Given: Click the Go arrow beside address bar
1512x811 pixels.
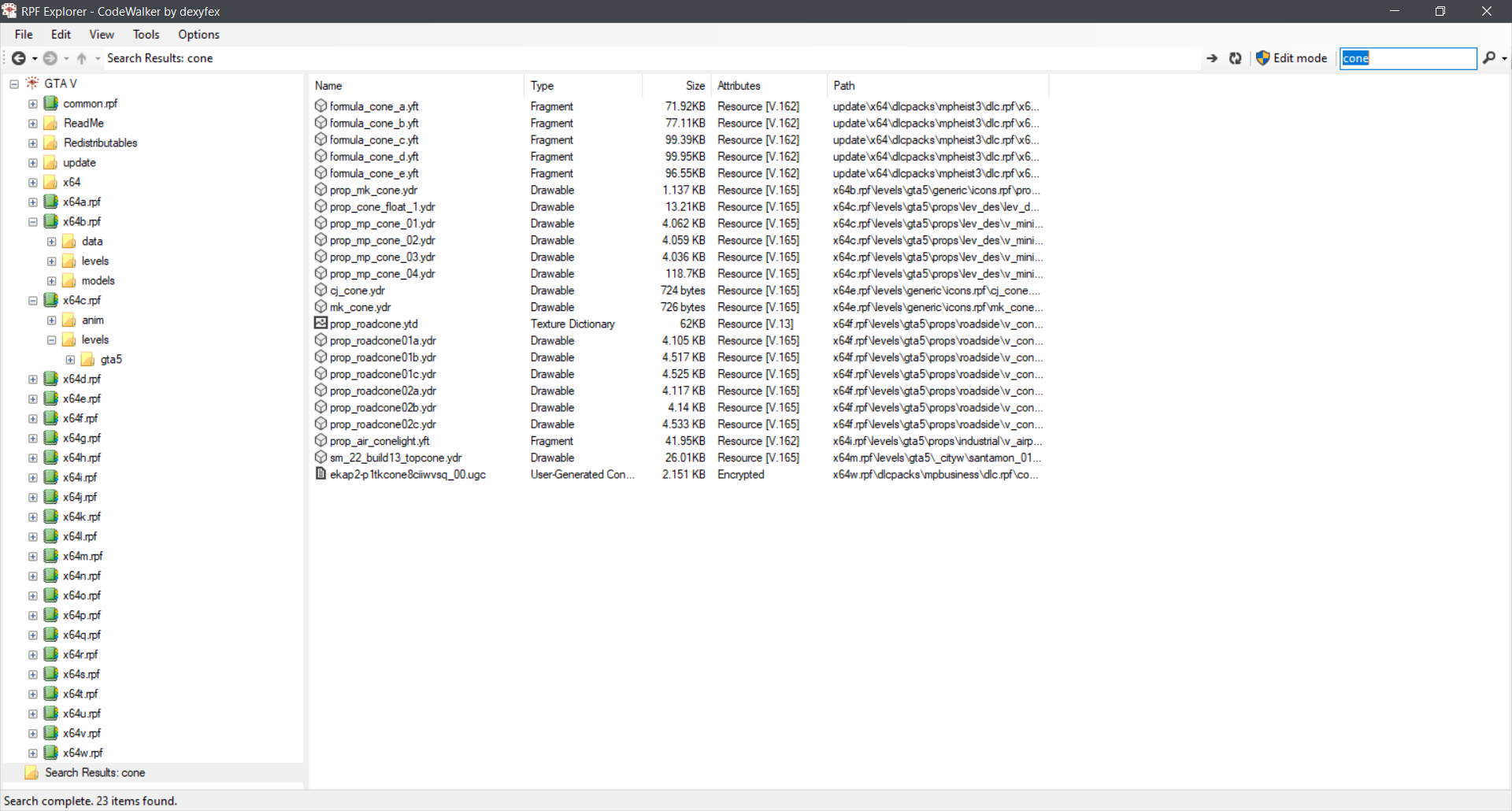Looking at the screenshot, I should (1212, 58).
